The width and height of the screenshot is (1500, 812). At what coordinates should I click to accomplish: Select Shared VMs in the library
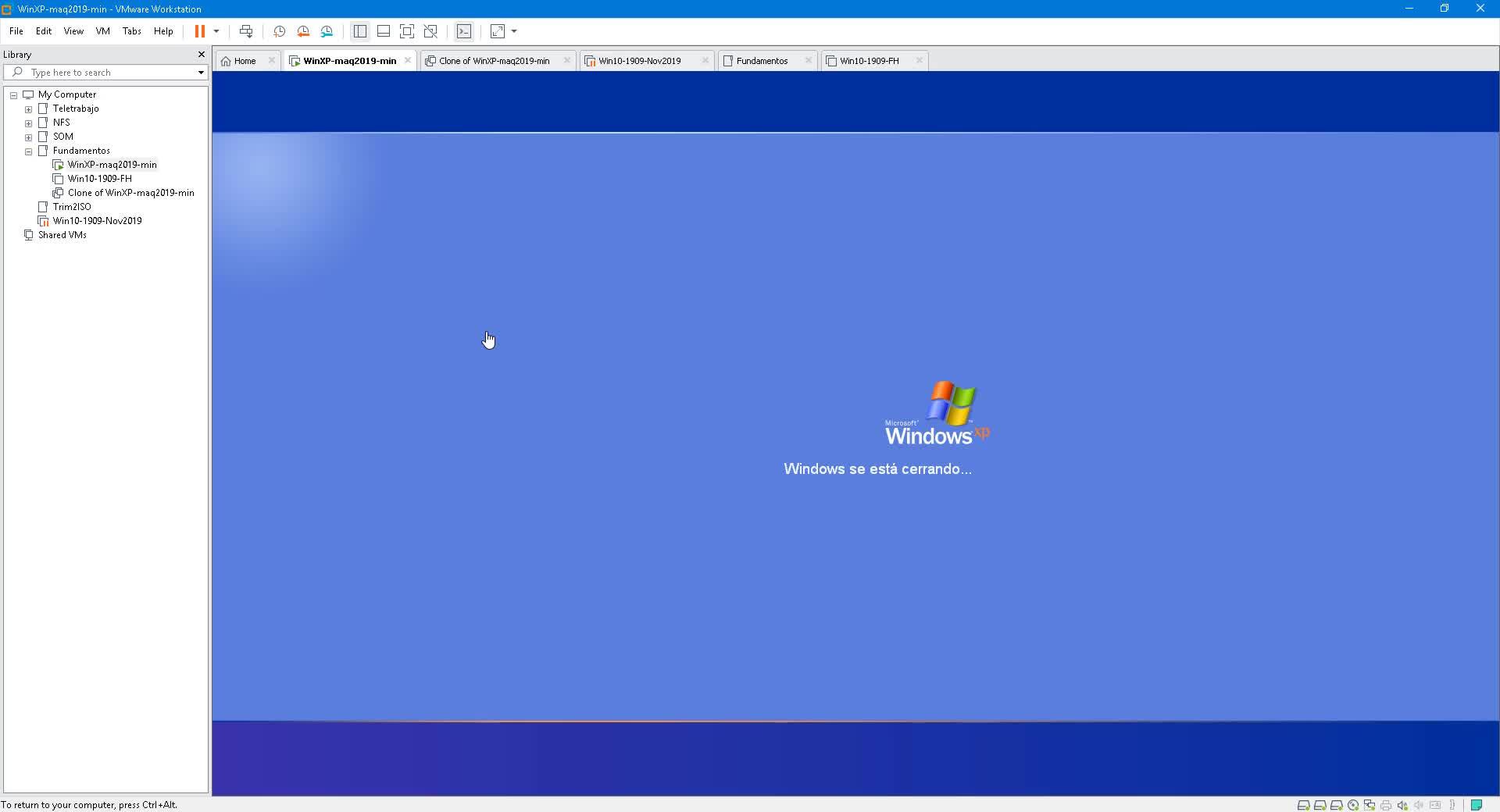62,235
